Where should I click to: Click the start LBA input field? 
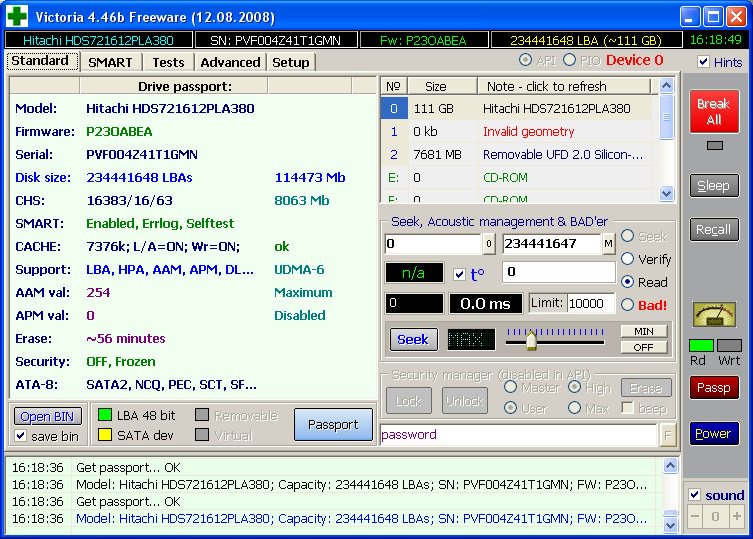pyautogui.click(x=433, y=244)
